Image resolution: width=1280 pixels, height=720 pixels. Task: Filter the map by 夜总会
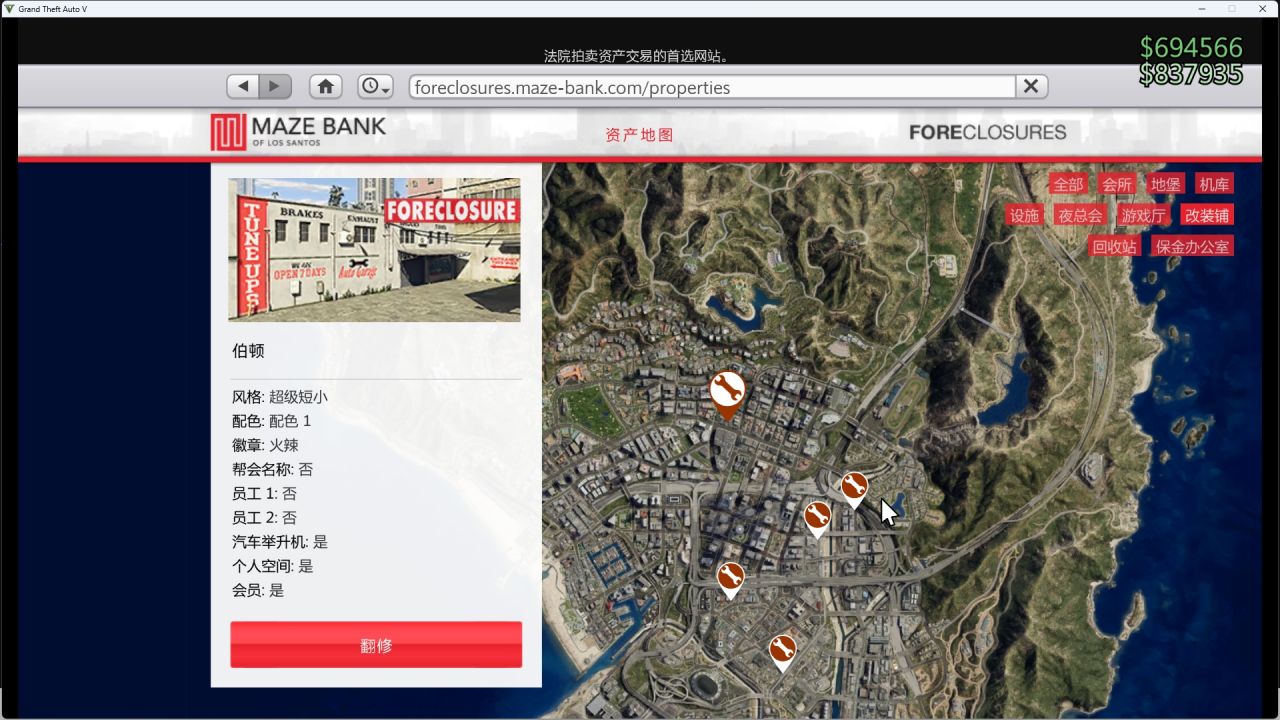click(1081, 215)
